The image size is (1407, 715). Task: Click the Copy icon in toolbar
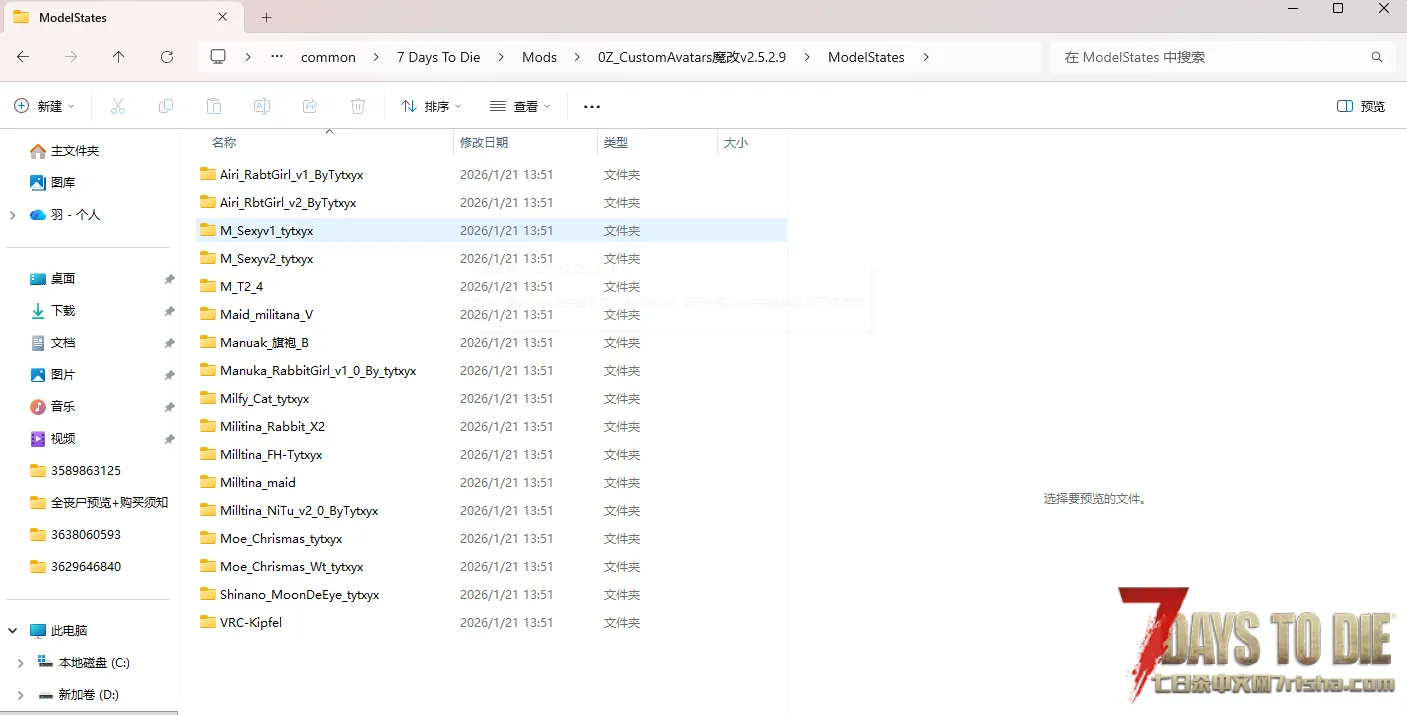(x=166, y=106)
